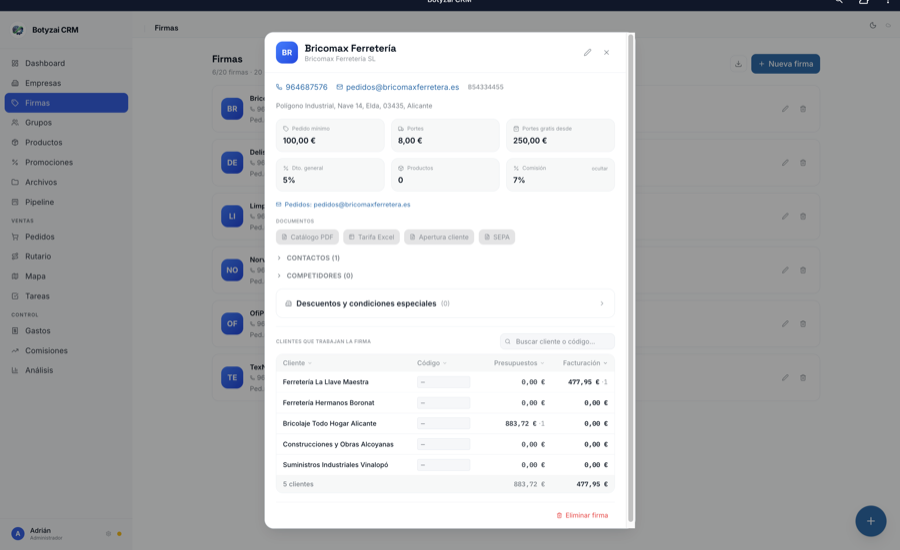The width and height of the screenshot is (900, 550).
Task: Click the Tareas icon in sidebar
Action: [x=15, y=296]
